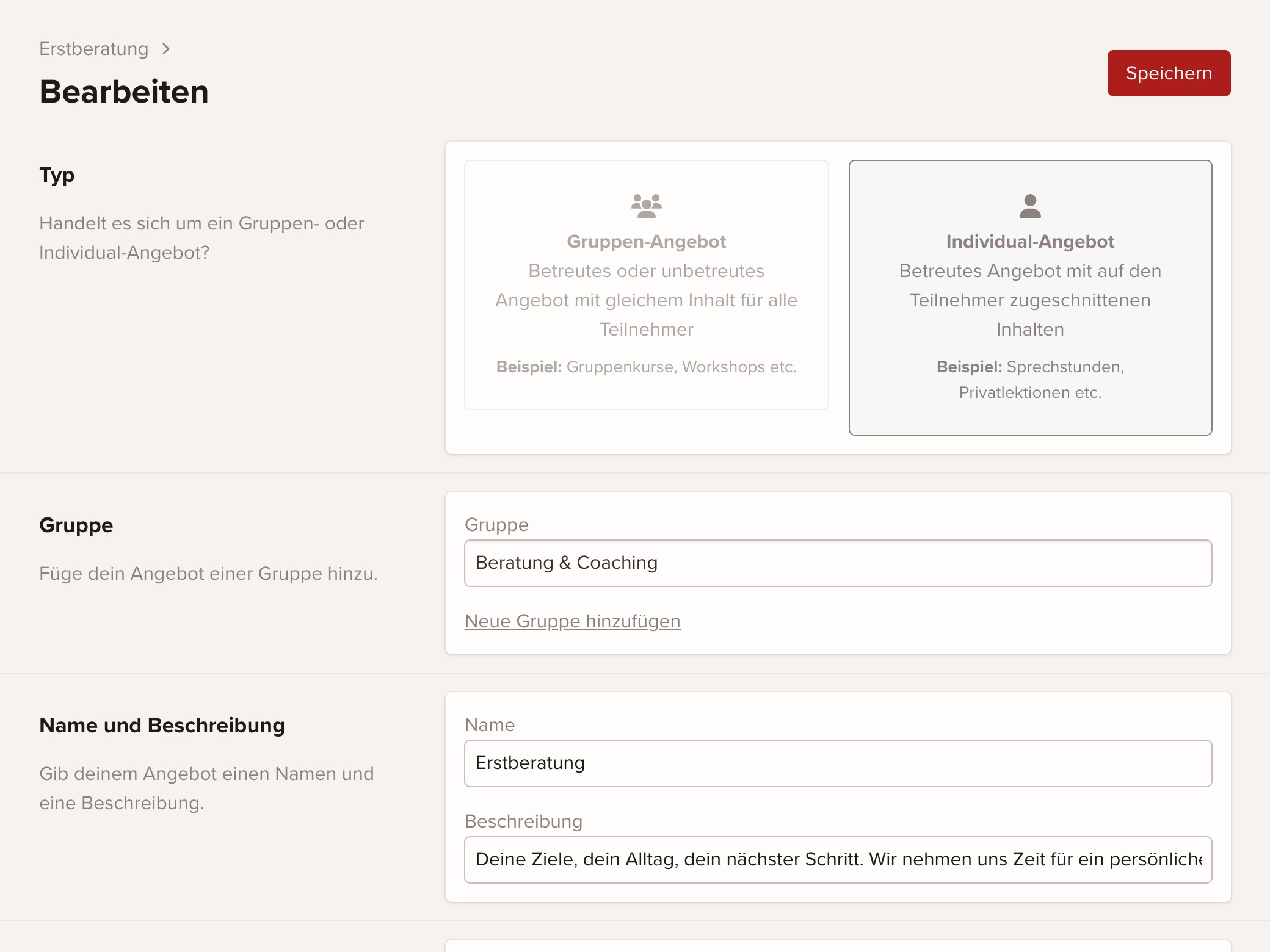This screenshot has width=1270, height=952.
Task: Open the Gruppe dropdown showing Beratung & Coaching
Action: (838, 563)
